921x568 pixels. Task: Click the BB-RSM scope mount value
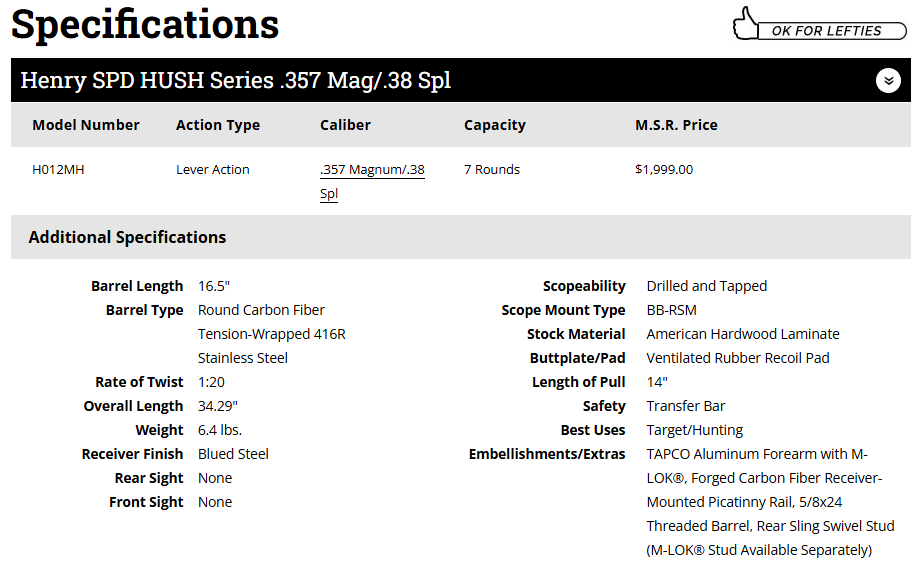tap(672, 310)
